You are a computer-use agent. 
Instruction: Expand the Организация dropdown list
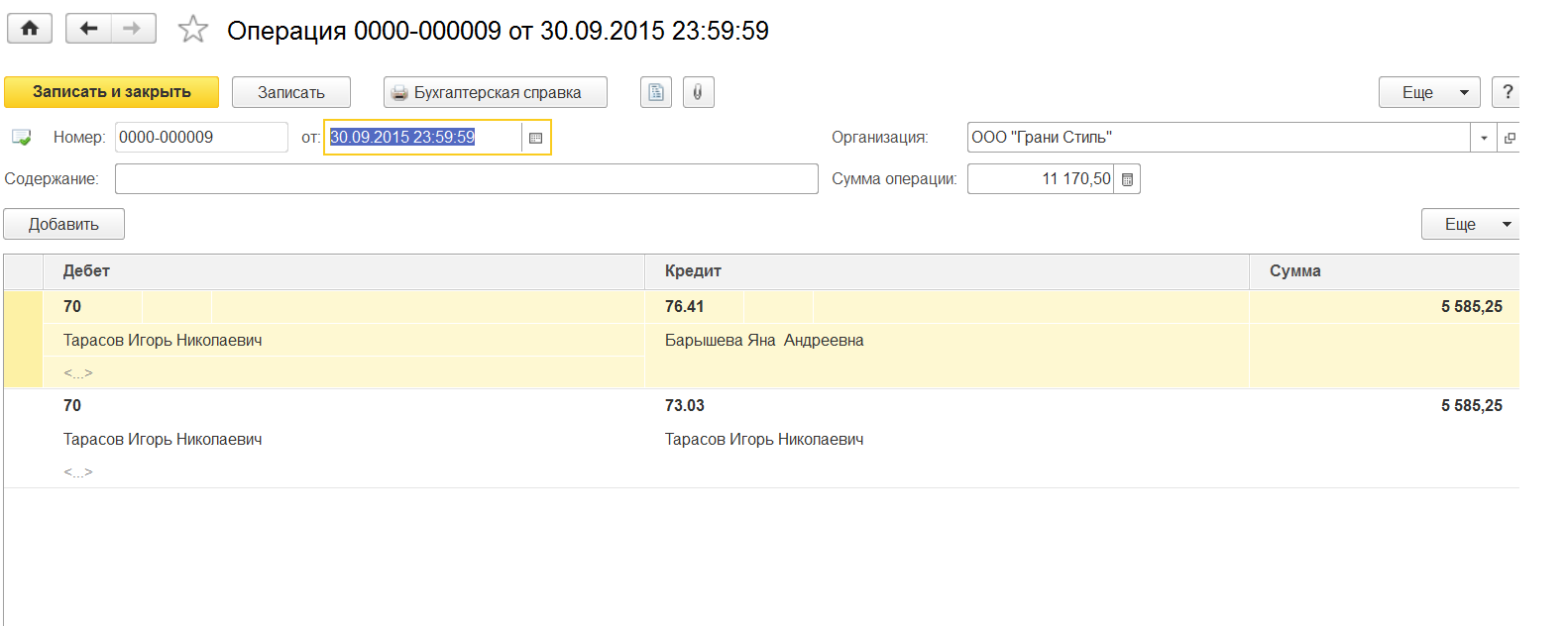click(x=1484, y=138)
